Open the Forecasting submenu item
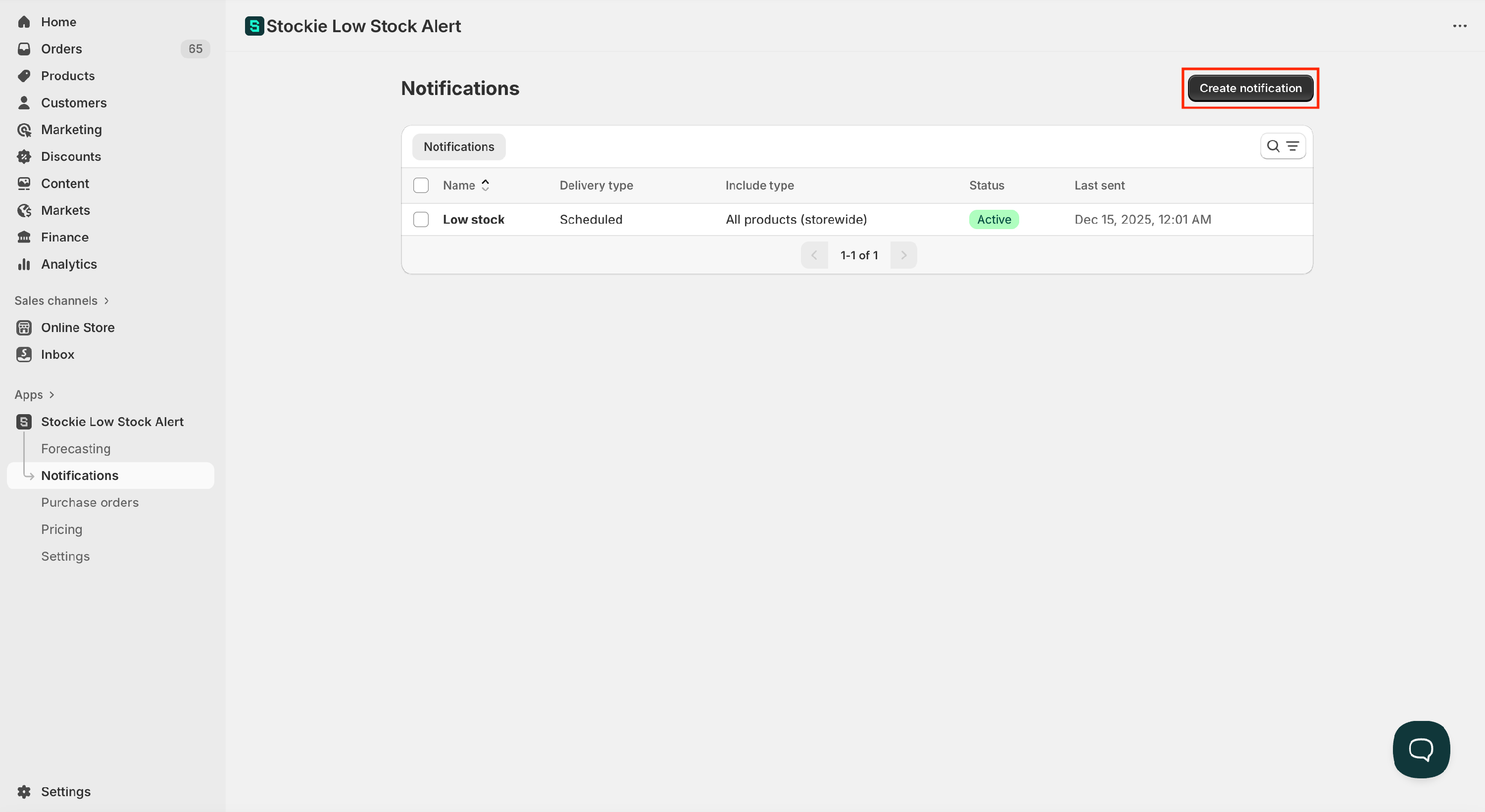Image resolution: width=1485 pixels, height=812 pixels. click(x=76, y=449)
